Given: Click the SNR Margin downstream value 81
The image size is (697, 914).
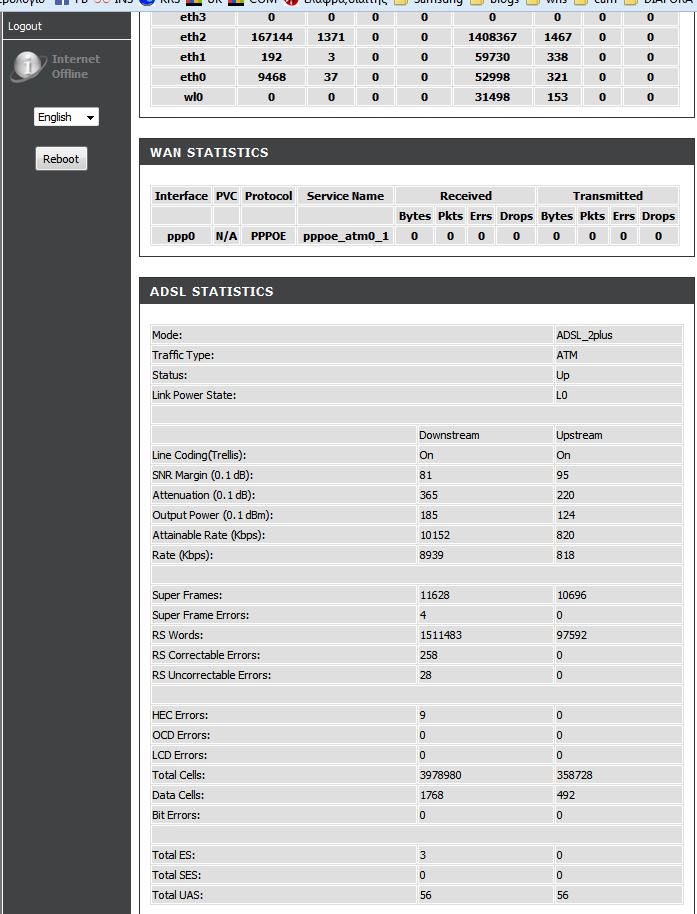Looking at the screenshot, I should click(x=425, y=475).
